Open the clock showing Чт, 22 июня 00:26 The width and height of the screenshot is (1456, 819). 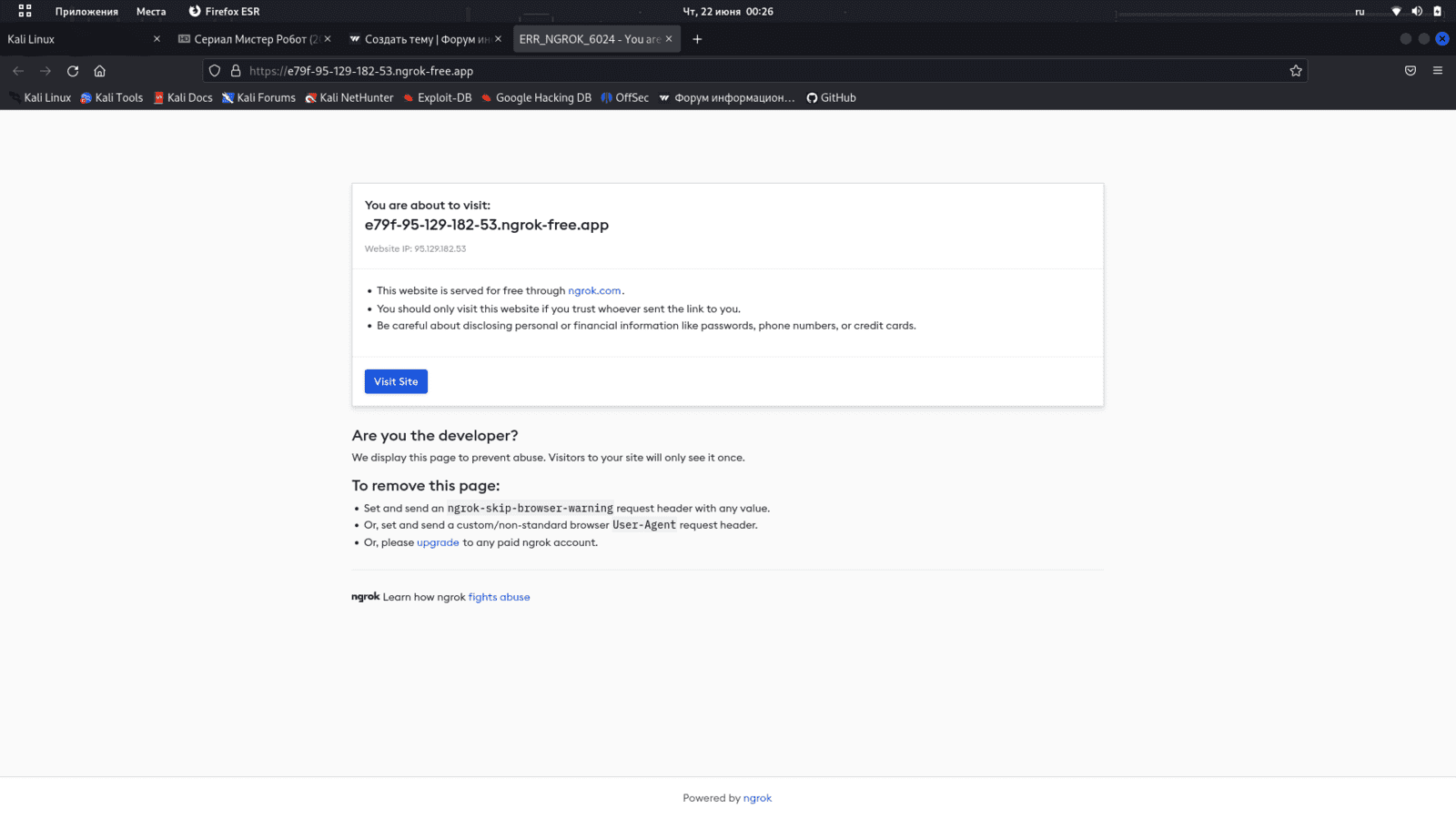[x=728, y=11]
